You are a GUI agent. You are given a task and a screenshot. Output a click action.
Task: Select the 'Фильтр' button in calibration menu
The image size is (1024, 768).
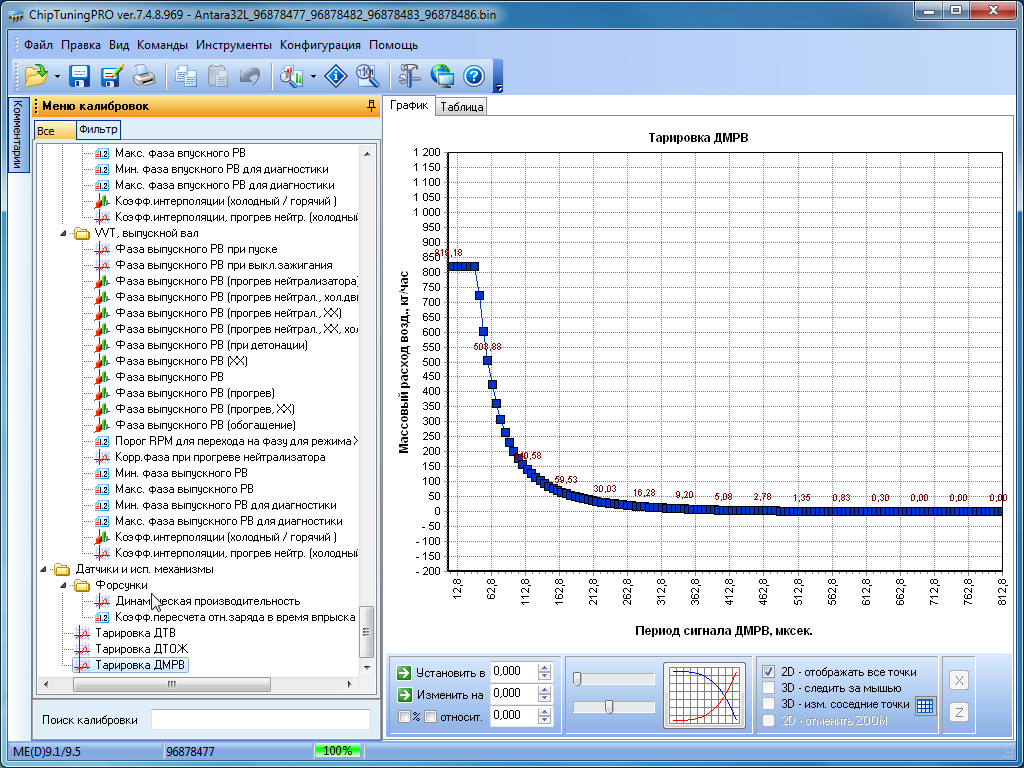point(98,130)
